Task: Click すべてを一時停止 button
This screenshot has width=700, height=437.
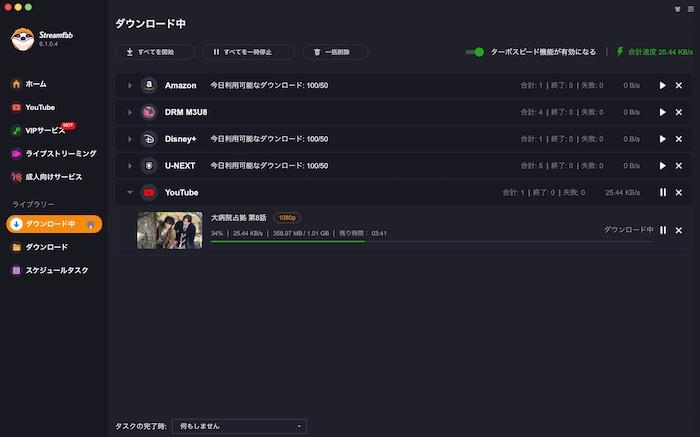Action: tap(248, 52)
